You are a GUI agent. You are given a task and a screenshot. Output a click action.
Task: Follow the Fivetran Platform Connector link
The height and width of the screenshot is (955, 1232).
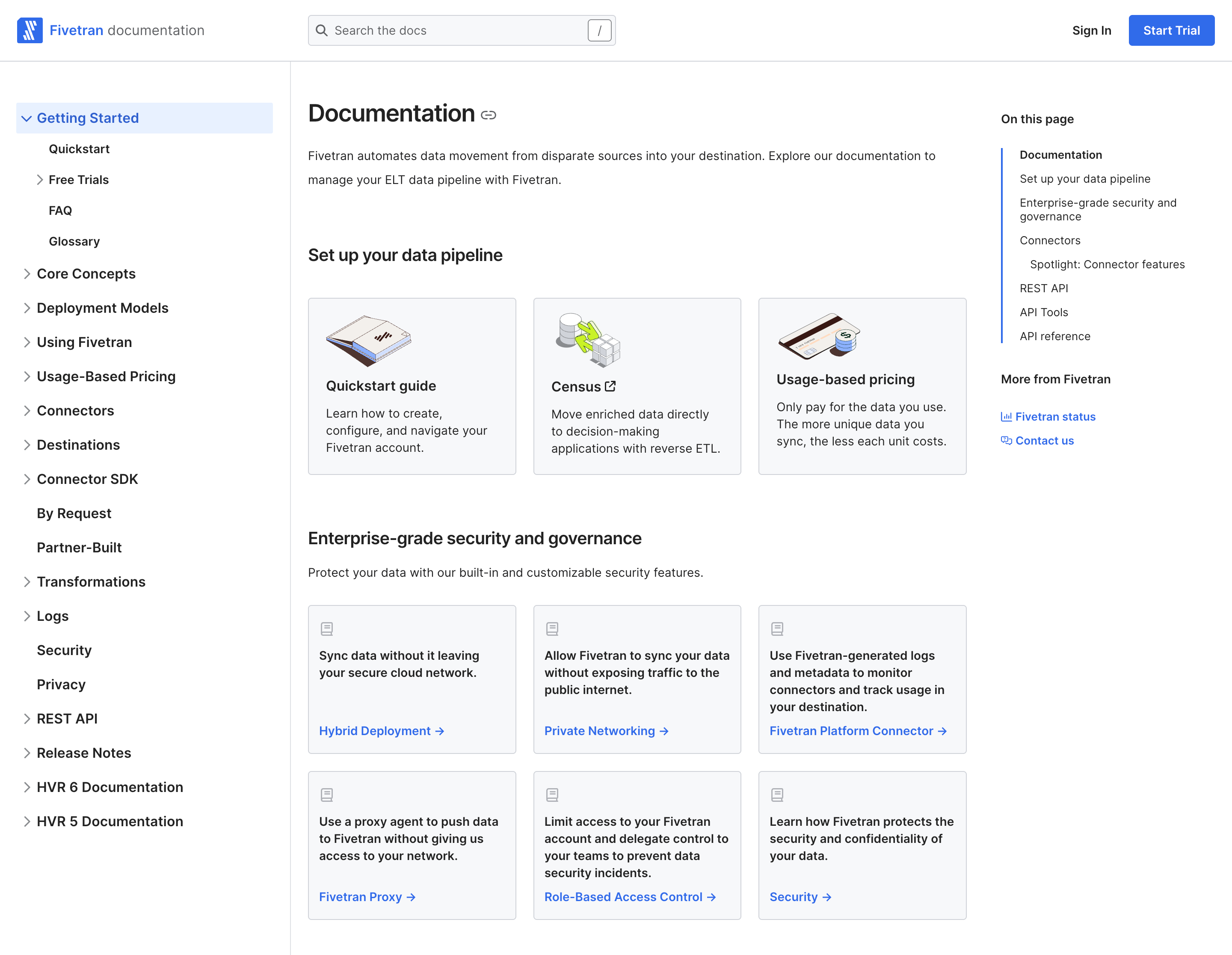click(x=858, y=731)
